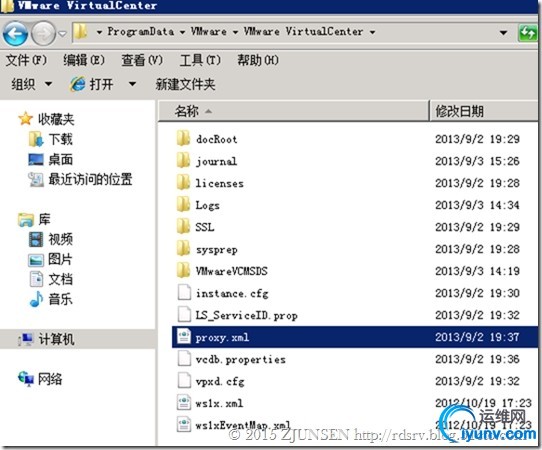Select the vpxd.cfg file
Image resolution: width=542 pixels, height=450 pixels.
[x=220, y=382]
